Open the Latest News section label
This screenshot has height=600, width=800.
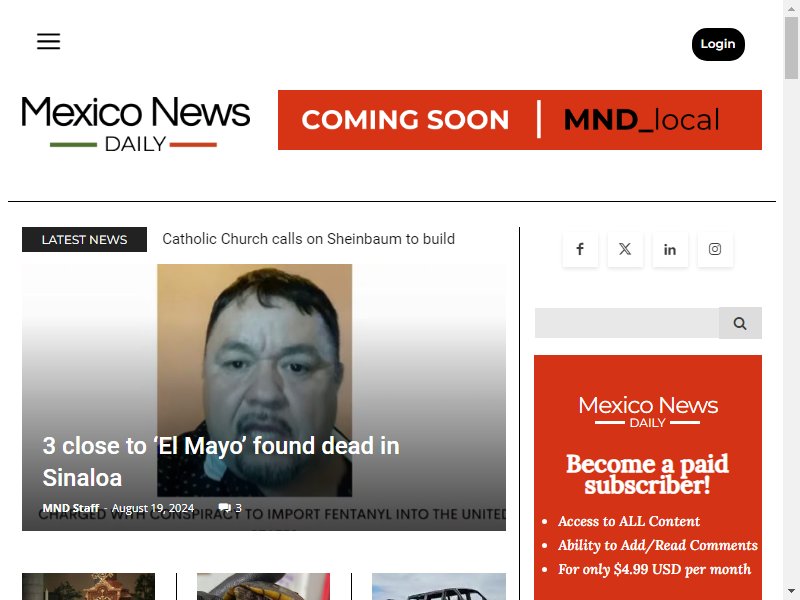(84, 239)
